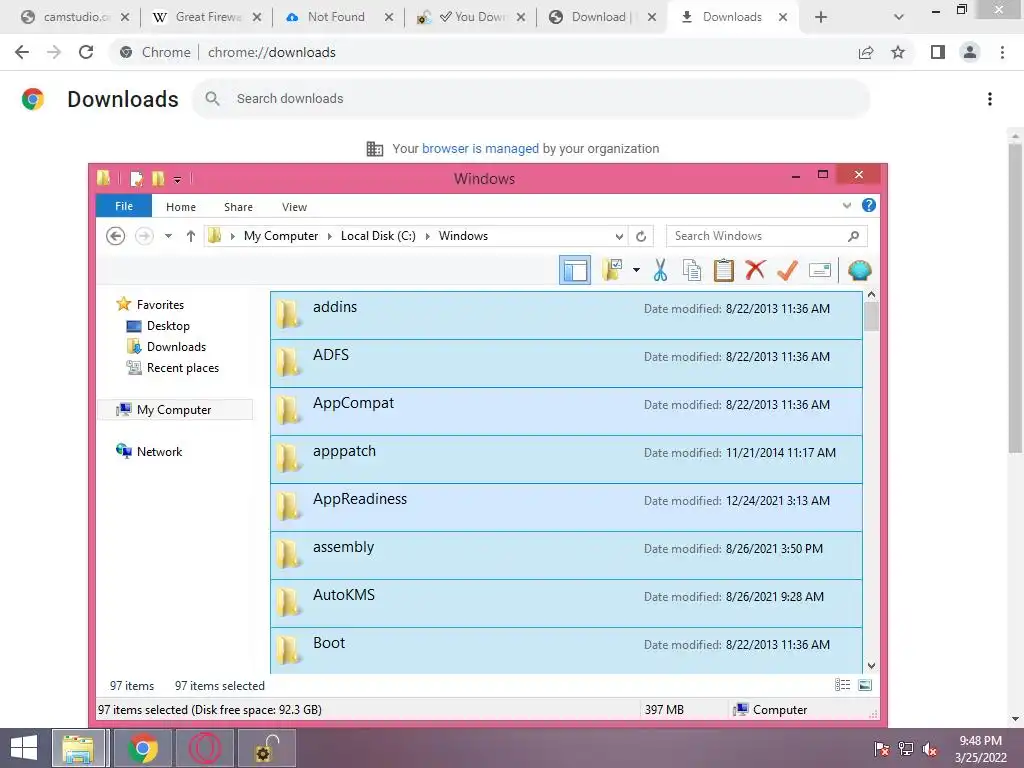Expand the chevron after Local Disk (C:)

click(x=428, y=236)
